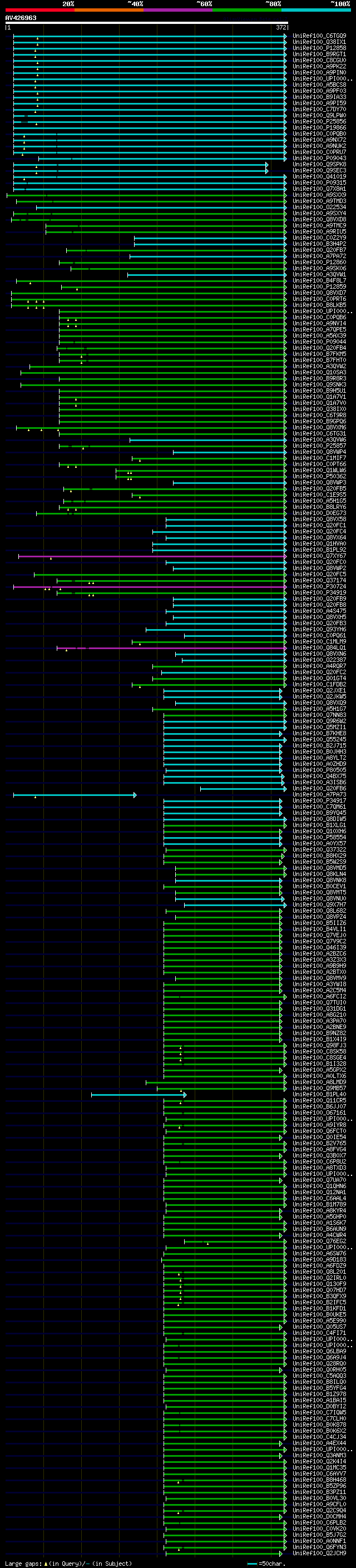
Task: Click the cyan alignment bar for Q9SPK8
Action: coord(141,164)
